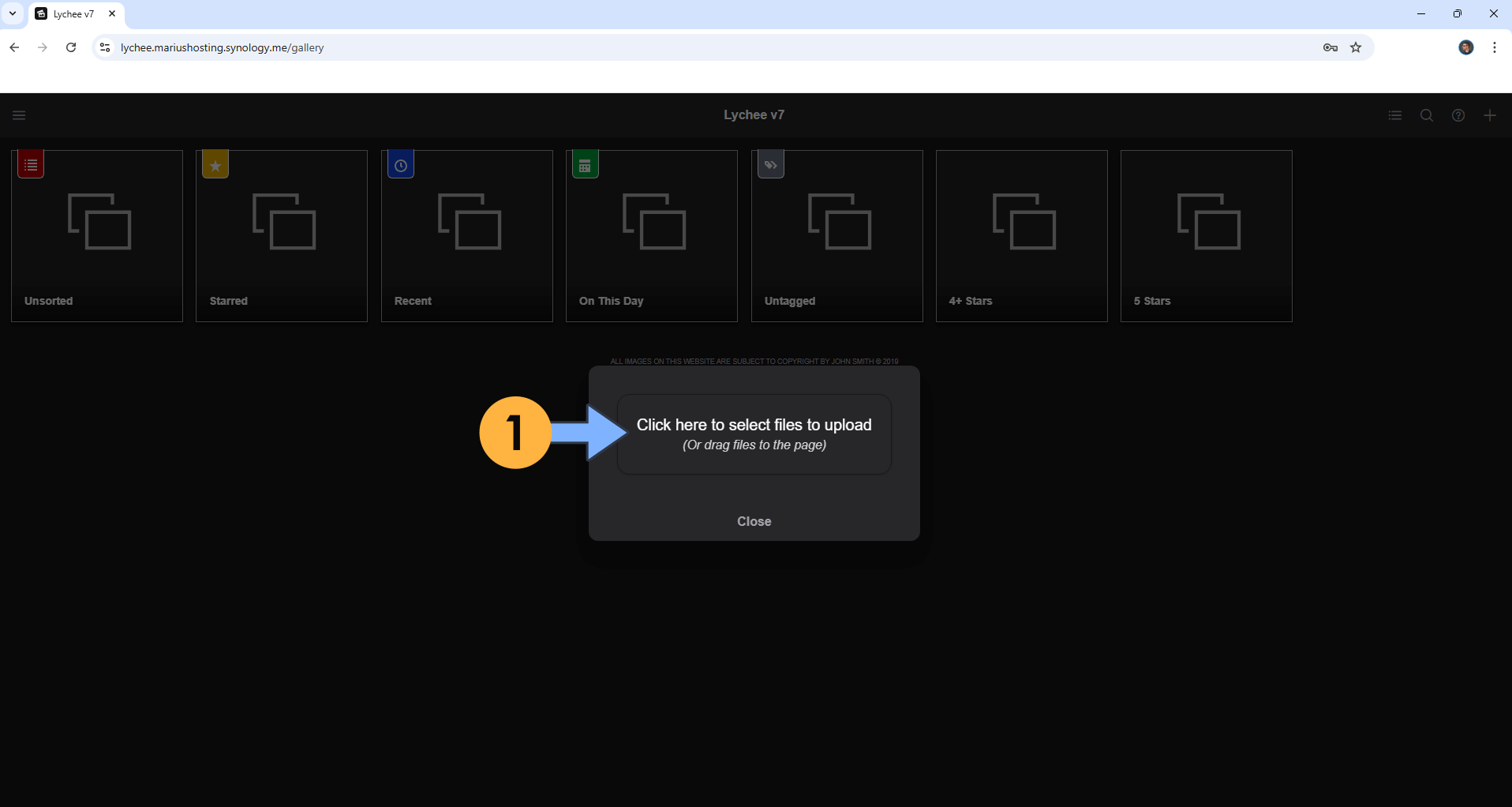1512x807 pixels.
Task: Open the saved passwords dropdown
Action: [1330, 47]
